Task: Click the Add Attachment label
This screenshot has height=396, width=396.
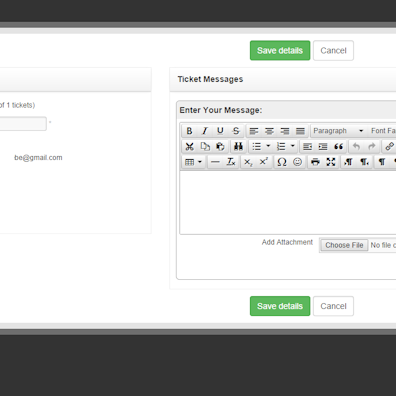Action: [x=287, y=242]
